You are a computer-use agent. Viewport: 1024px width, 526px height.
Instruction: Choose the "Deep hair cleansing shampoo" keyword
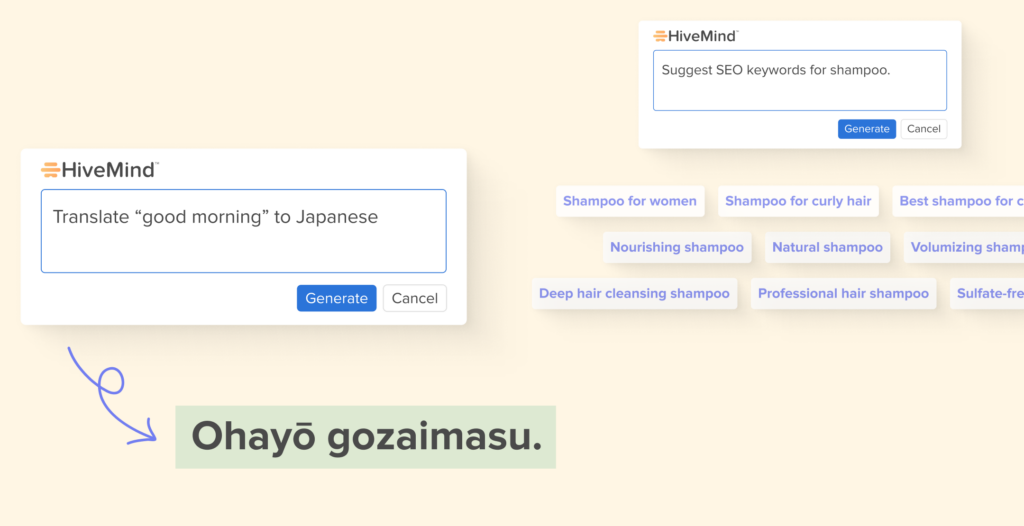pos(634,293)
